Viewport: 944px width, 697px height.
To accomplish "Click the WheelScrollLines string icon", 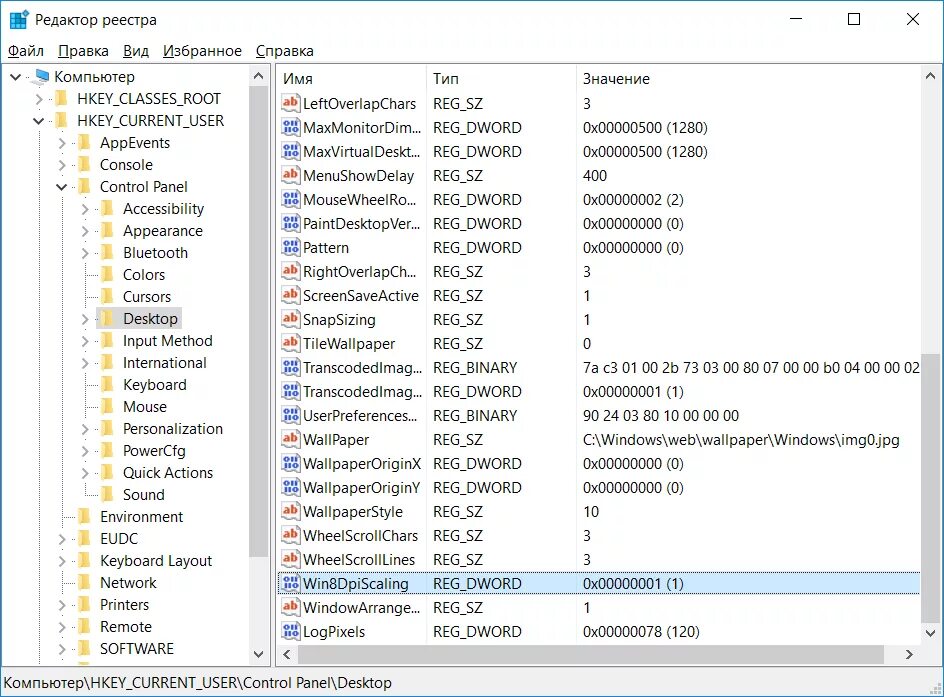I will click(291, 559).
